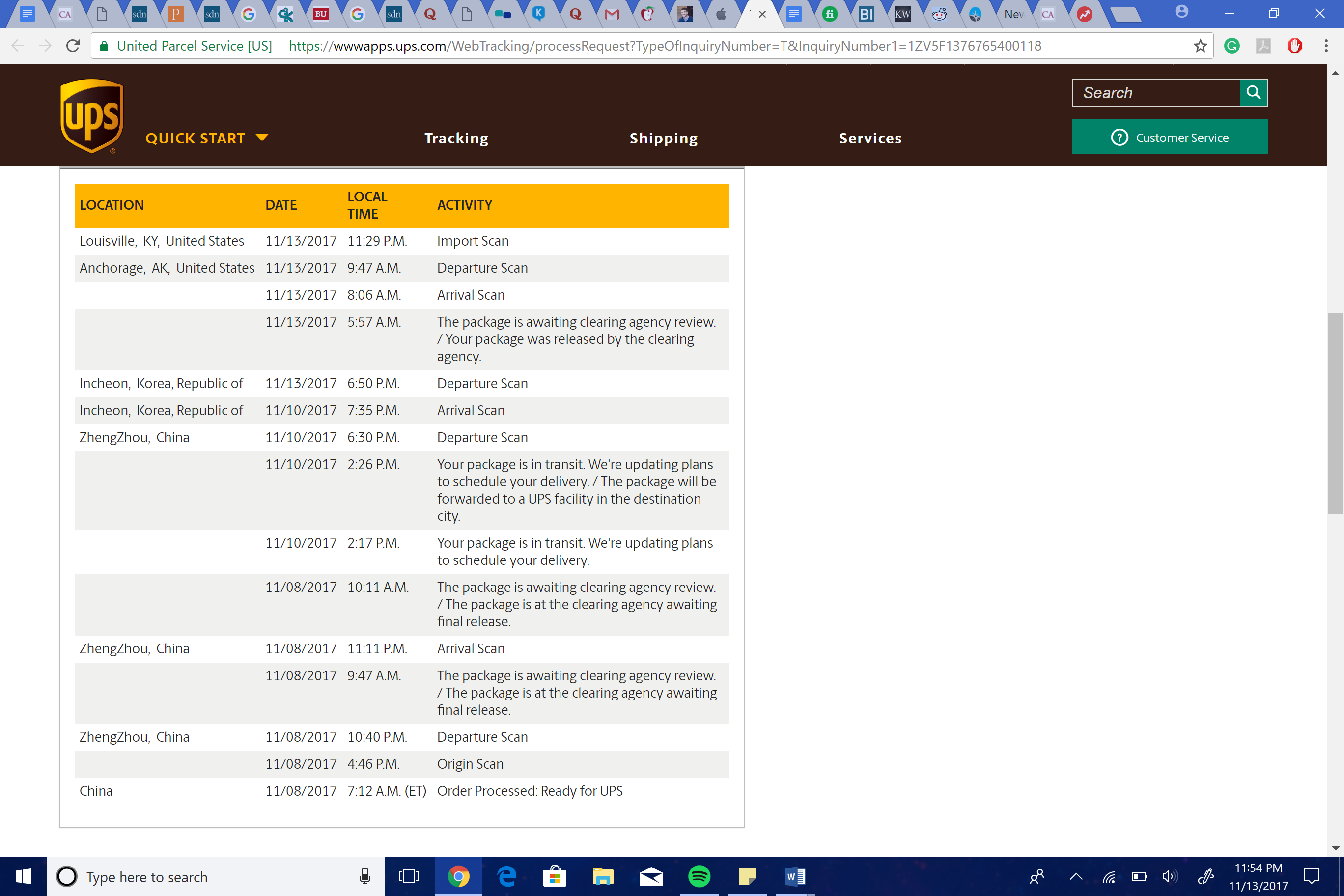The width and height of the screenshot is (1344, 896).
Task: Open the Tracking menu
Action: 456,139
